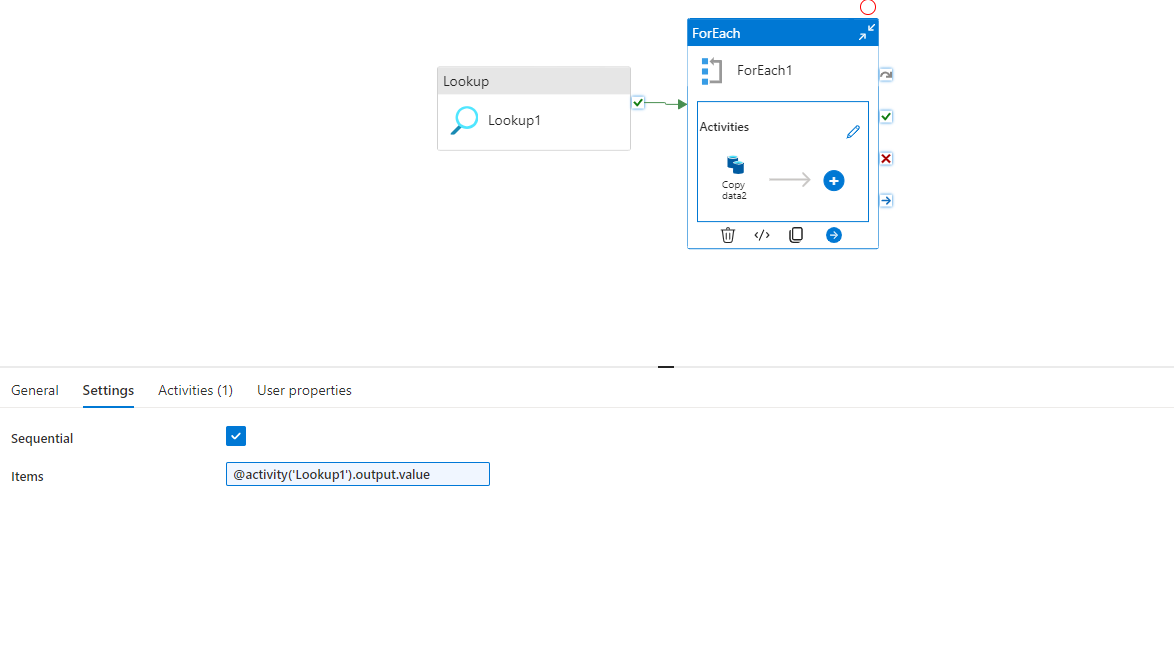Screen dimensions: 1174x651
Task: Select the Completion arrow output connector
Action: [x=886, y=201]
